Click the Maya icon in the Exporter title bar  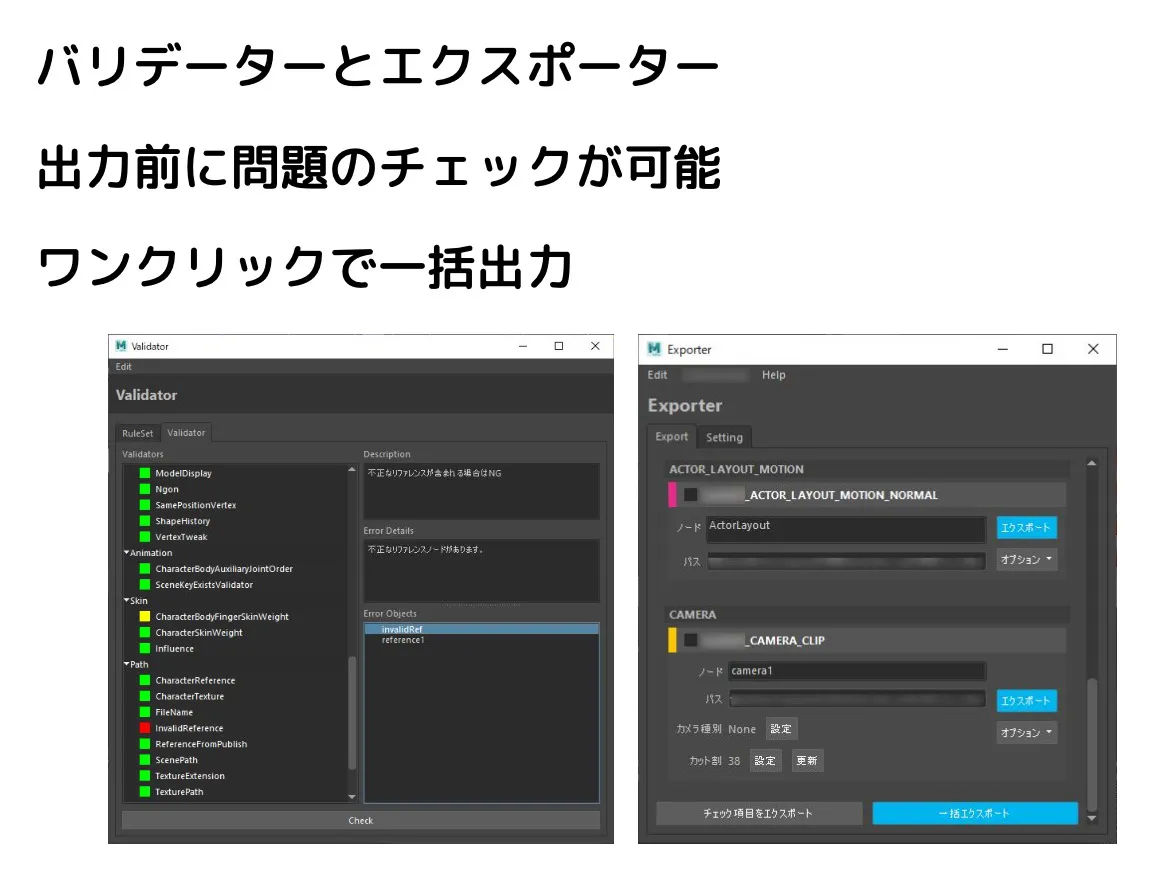[654, 349]
